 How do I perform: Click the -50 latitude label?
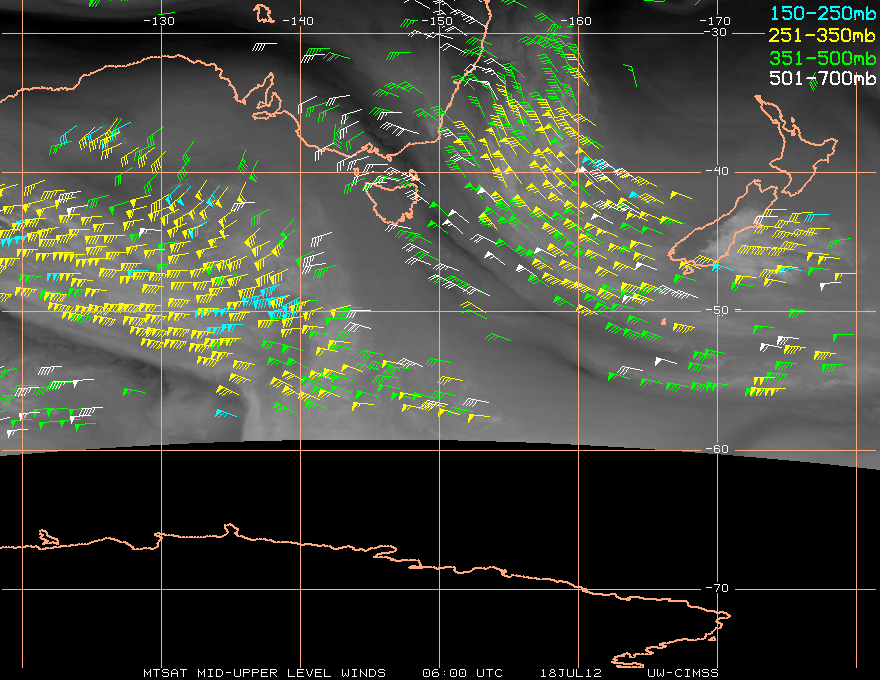pyautogui.click(x=717, y=310)
